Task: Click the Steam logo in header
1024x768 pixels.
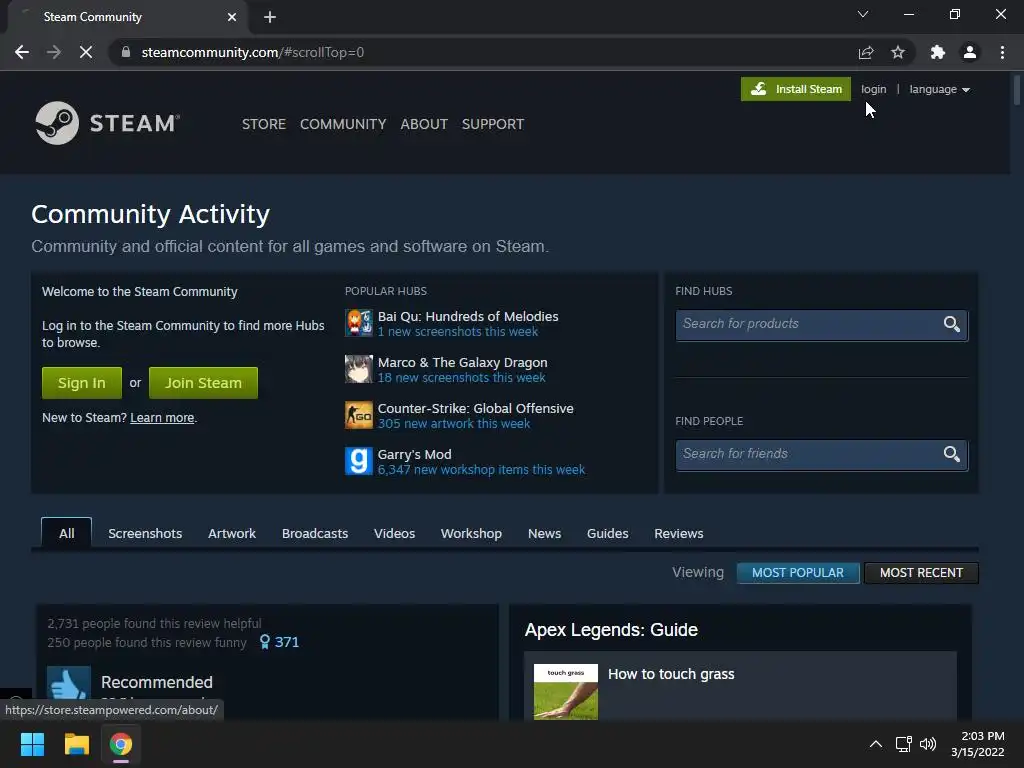Action: (x=107, y=123)
